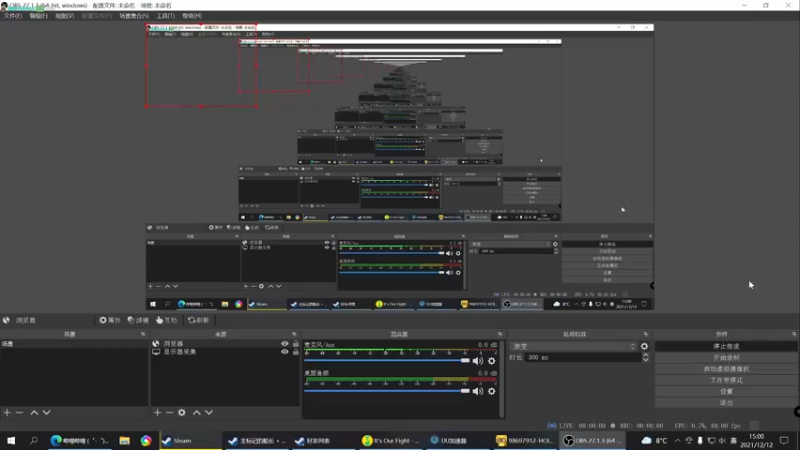Viewport: 800px width, 450px height.
Task: Open the 帮助(H) menu
Action: (192, 16)
